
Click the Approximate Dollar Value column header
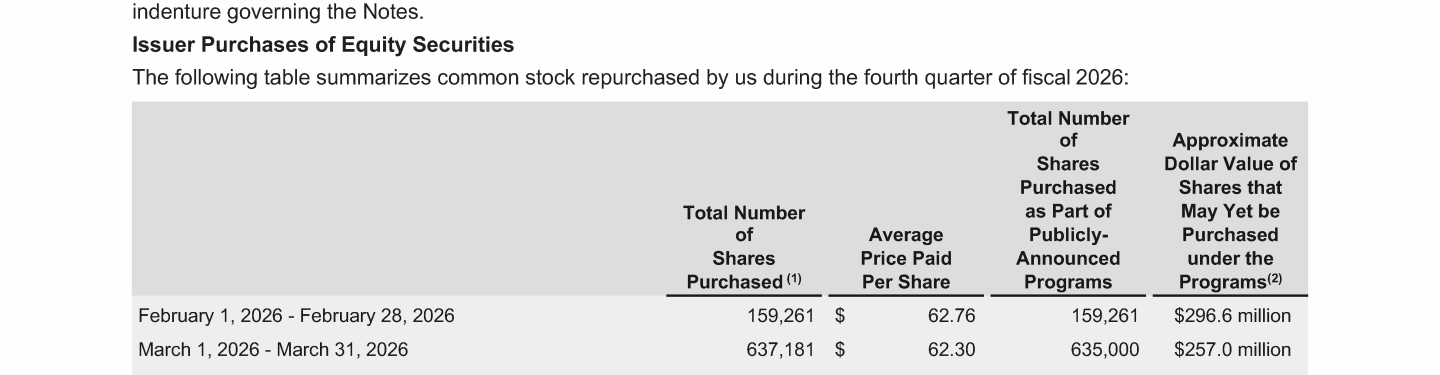(x=1230, y=212)
